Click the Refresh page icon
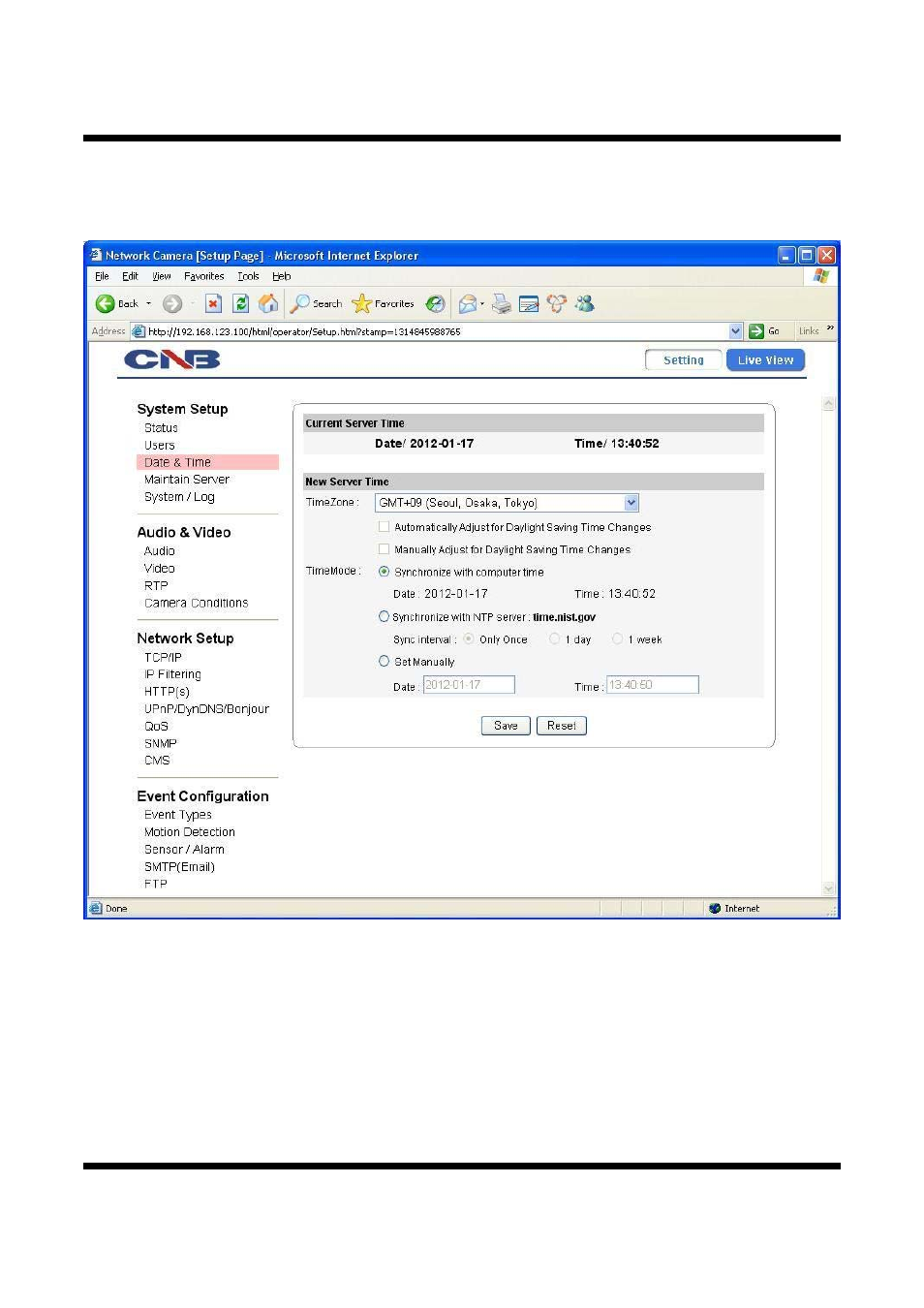The height and width of the screenshot is (1308, 924). pyautogui.click(x=241, y=304)
